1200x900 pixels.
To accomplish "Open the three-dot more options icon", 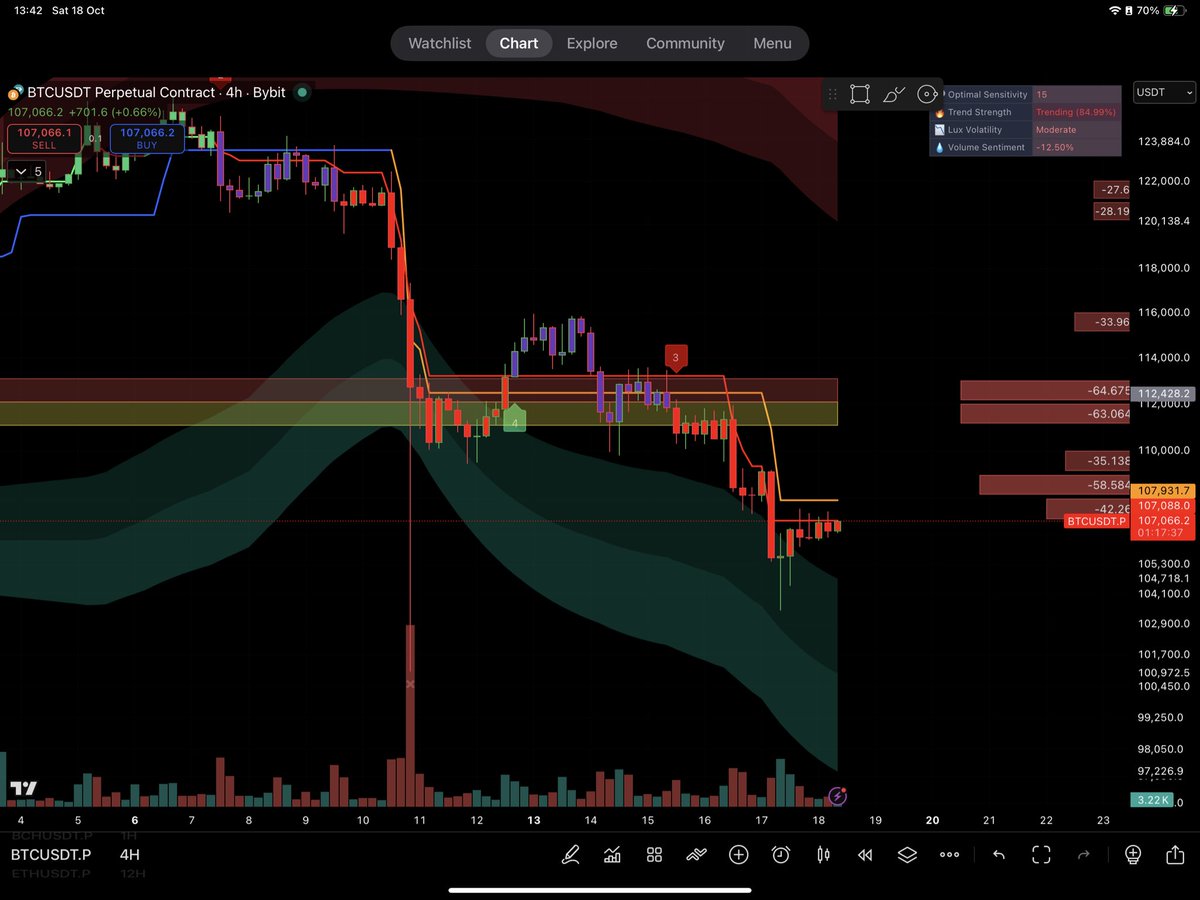I will click(x=950, y=855).
